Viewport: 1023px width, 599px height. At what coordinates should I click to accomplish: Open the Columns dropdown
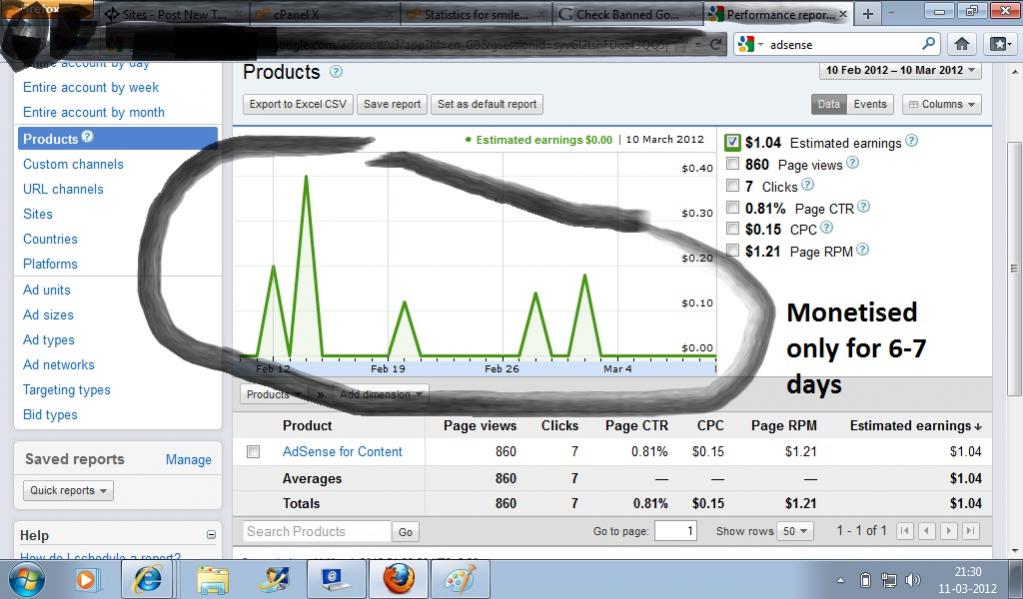pos(941,104)
